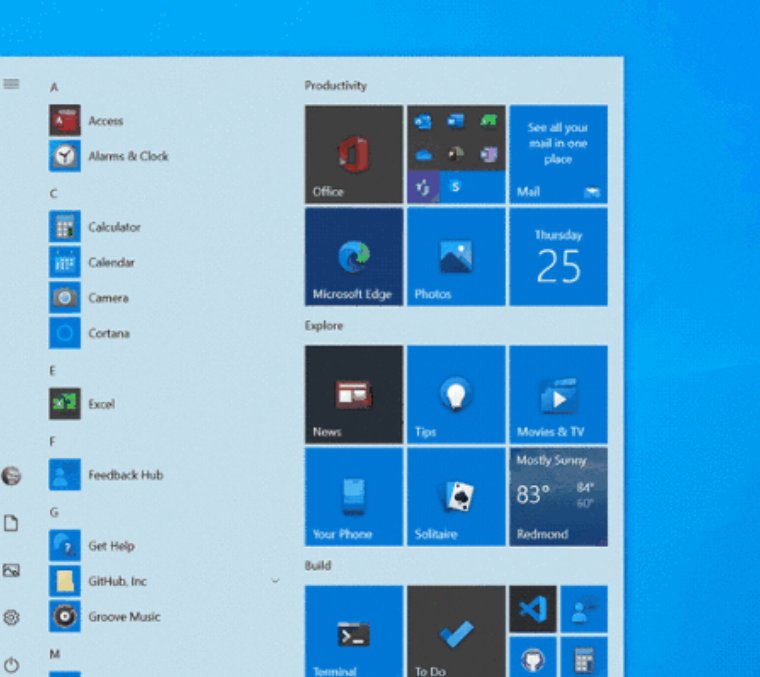This screenshot has width=760, height=677.
Task: Jump via the letter A header
Action: point(54,87)
